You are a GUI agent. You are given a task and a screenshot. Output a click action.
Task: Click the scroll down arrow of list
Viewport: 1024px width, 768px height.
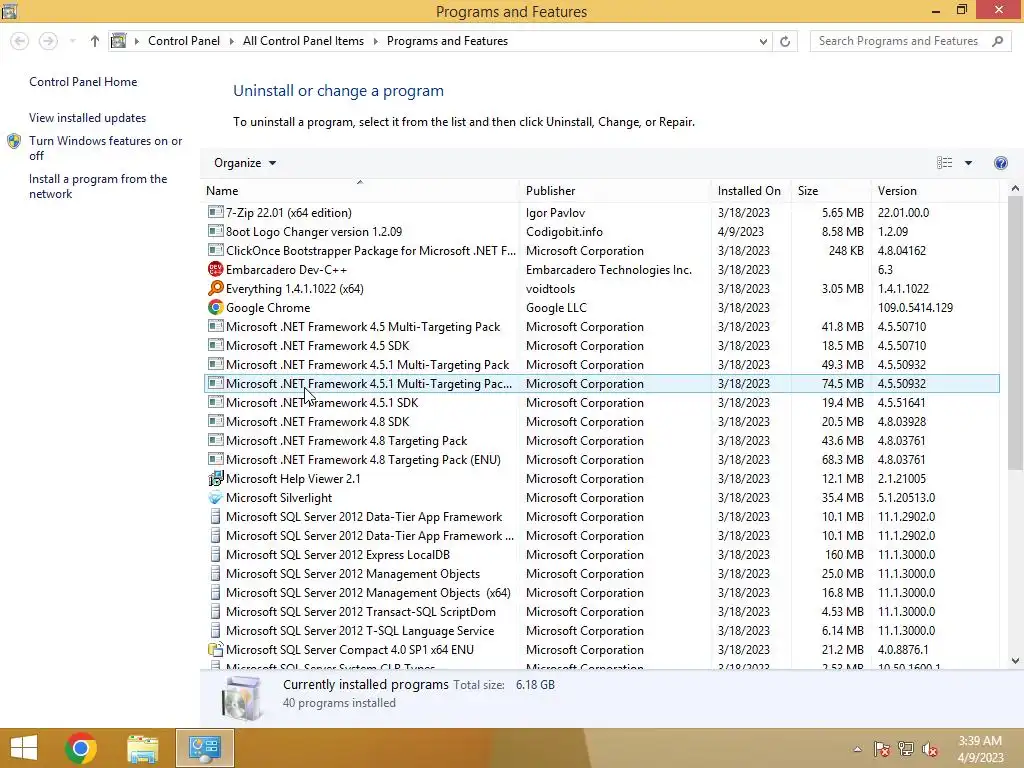(1014, 660)
